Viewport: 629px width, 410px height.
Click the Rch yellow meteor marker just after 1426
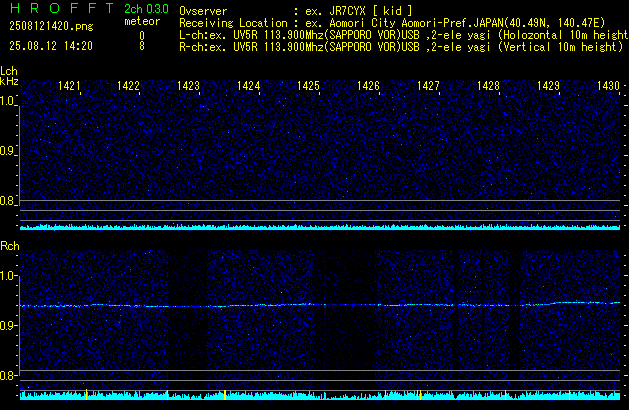click(386, 394)
